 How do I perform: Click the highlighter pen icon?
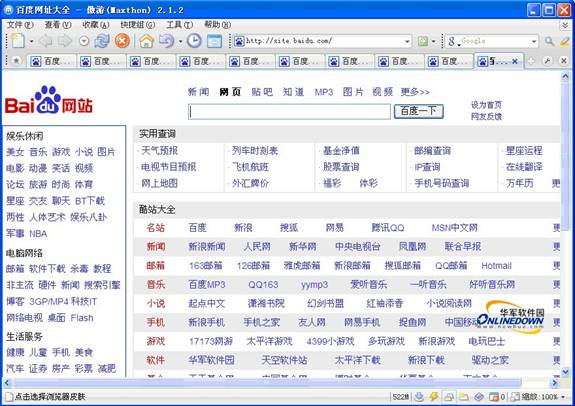coord(565,41)
